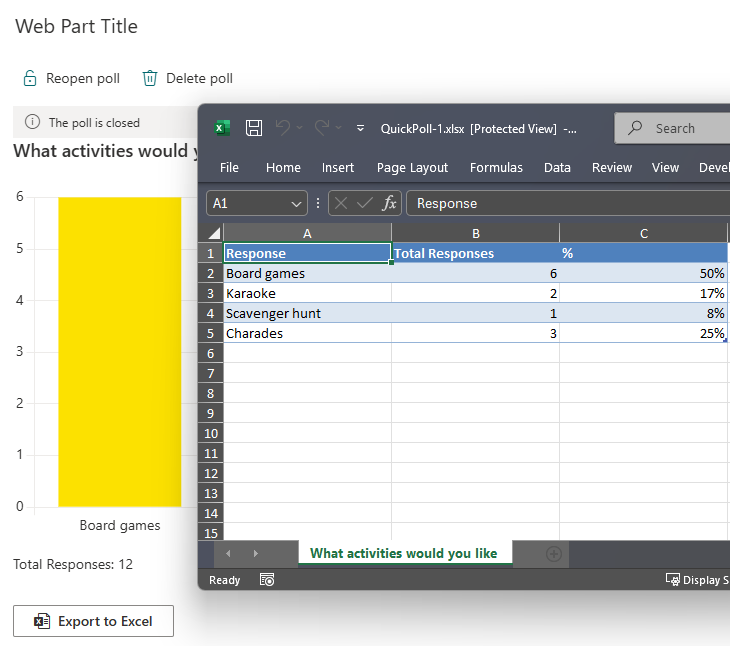Screen dimensions: 730x646
Task: Click the Delete poll trash icon
Action: [x=149, y=78]
